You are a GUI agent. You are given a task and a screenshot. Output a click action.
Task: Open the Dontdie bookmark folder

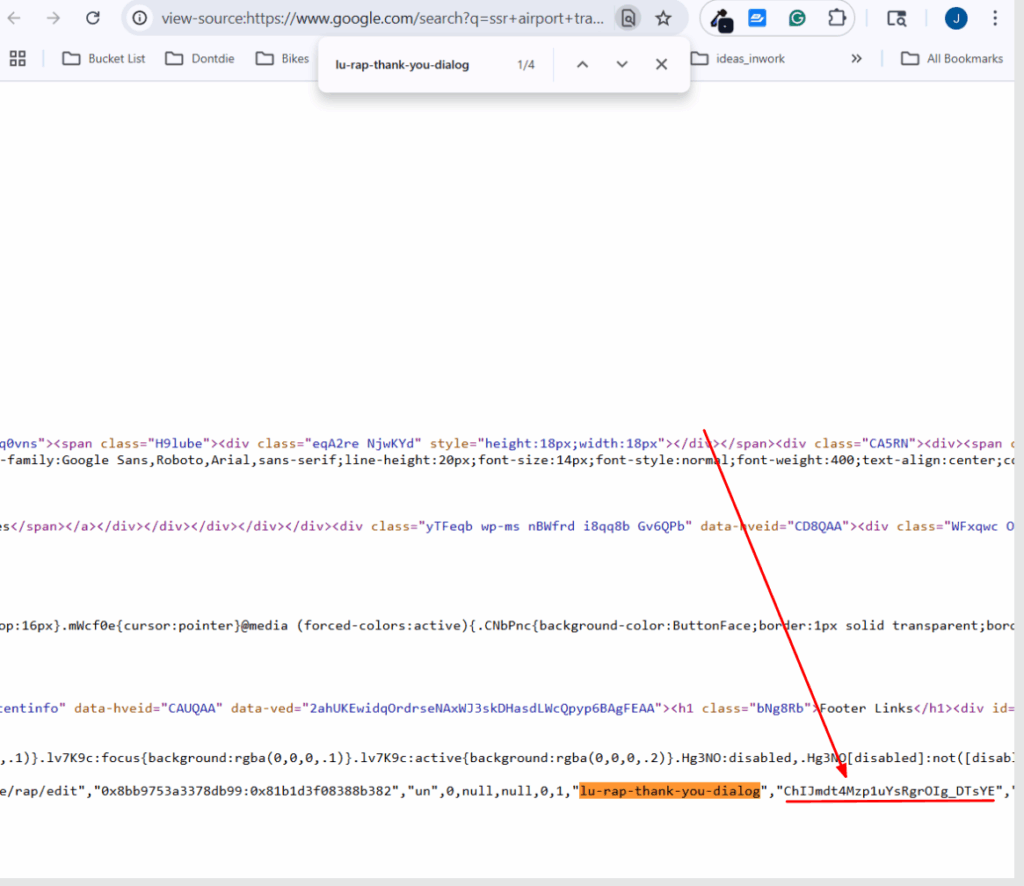pos(200,58)
